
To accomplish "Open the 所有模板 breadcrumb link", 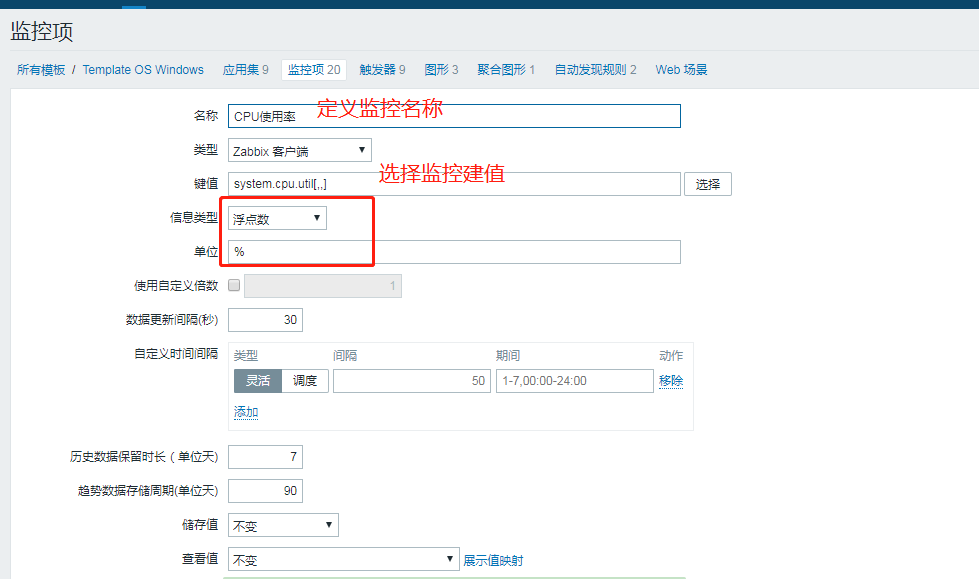I will [41, 70].
